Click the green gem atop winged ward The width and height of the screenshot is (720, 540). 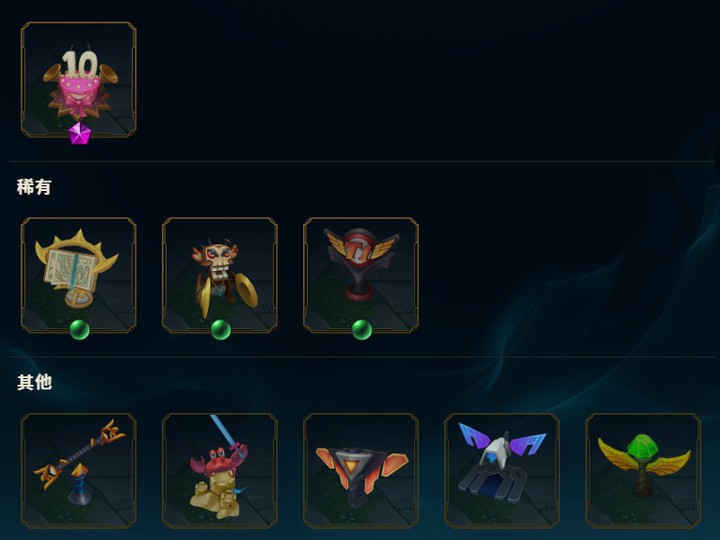click(x=643, y=447)
